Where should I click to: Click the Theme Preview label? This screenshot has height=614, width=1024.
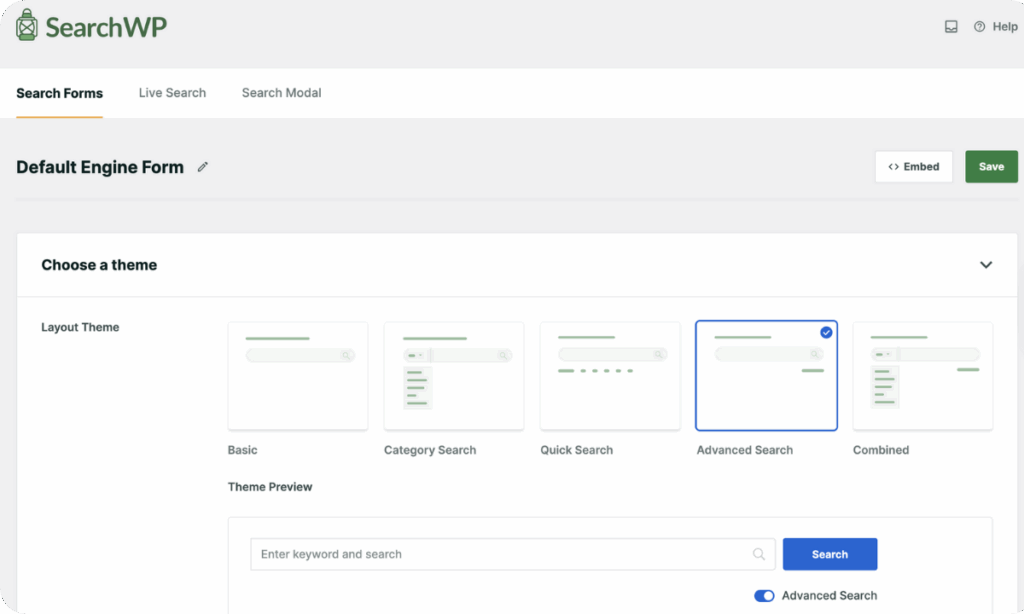pyautogui.click(x=270, y=487)
